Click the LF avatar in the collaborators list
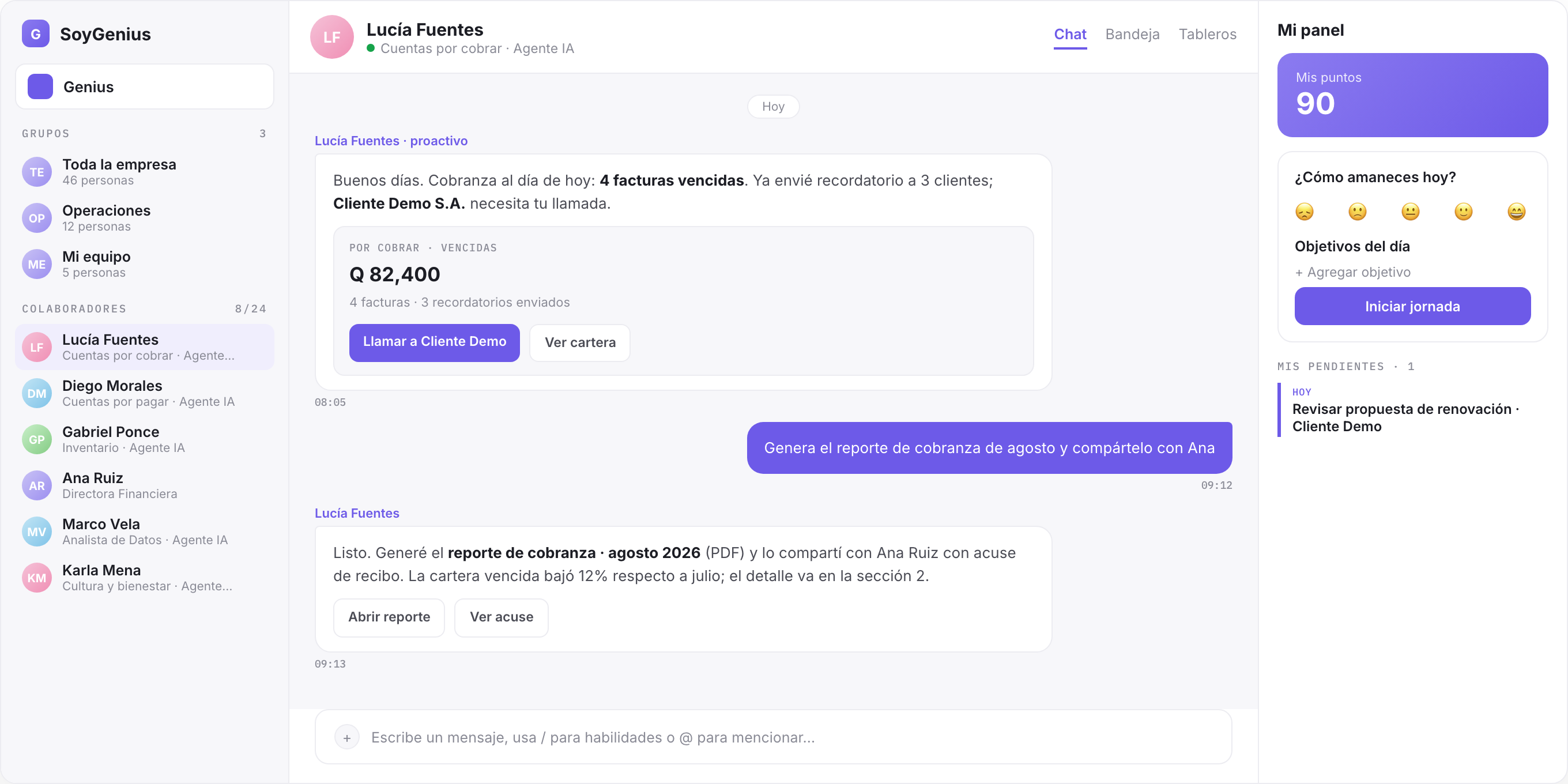1568x784 pixels. [x=36, y=347]
